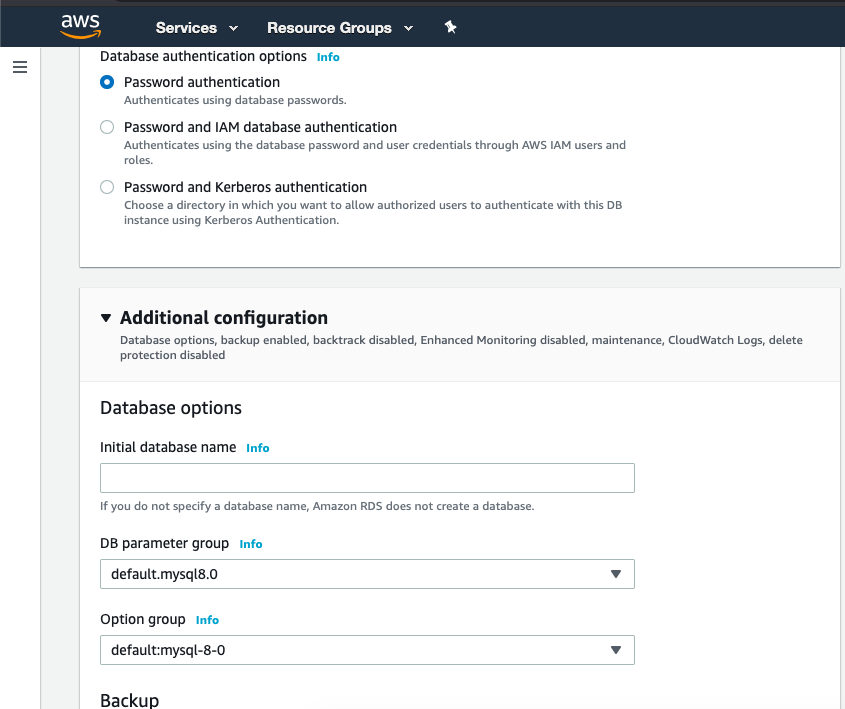Select Password and IAM database authentication

pos(107,127)
